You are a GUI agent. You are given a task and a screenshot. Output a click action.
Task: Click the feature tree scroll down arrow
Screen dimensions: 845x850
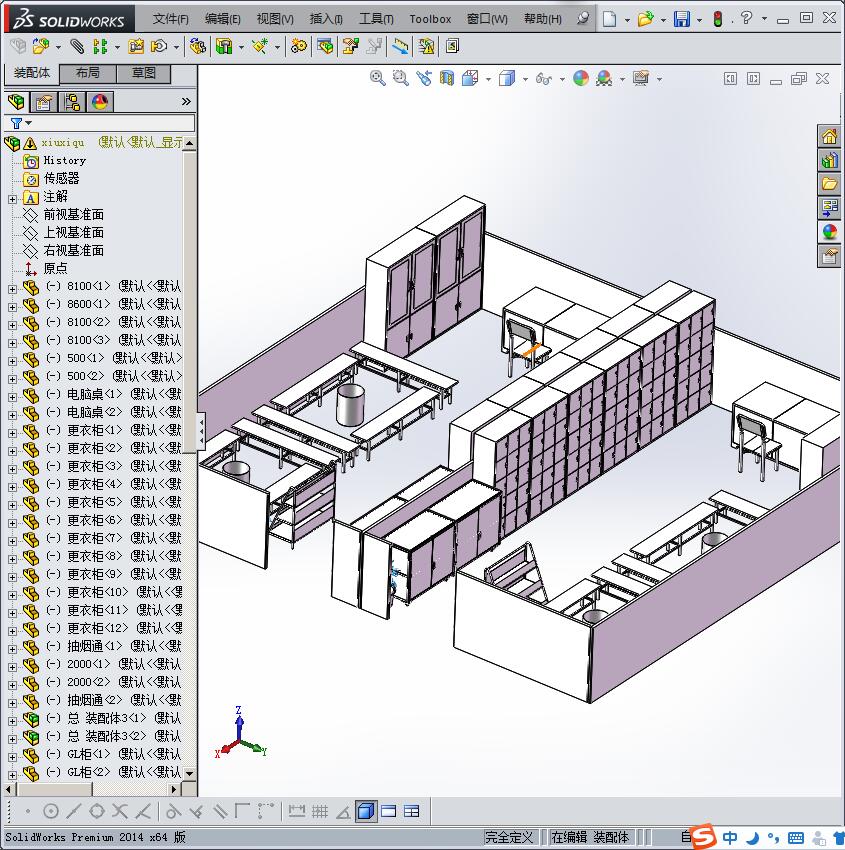coord(189,773)
